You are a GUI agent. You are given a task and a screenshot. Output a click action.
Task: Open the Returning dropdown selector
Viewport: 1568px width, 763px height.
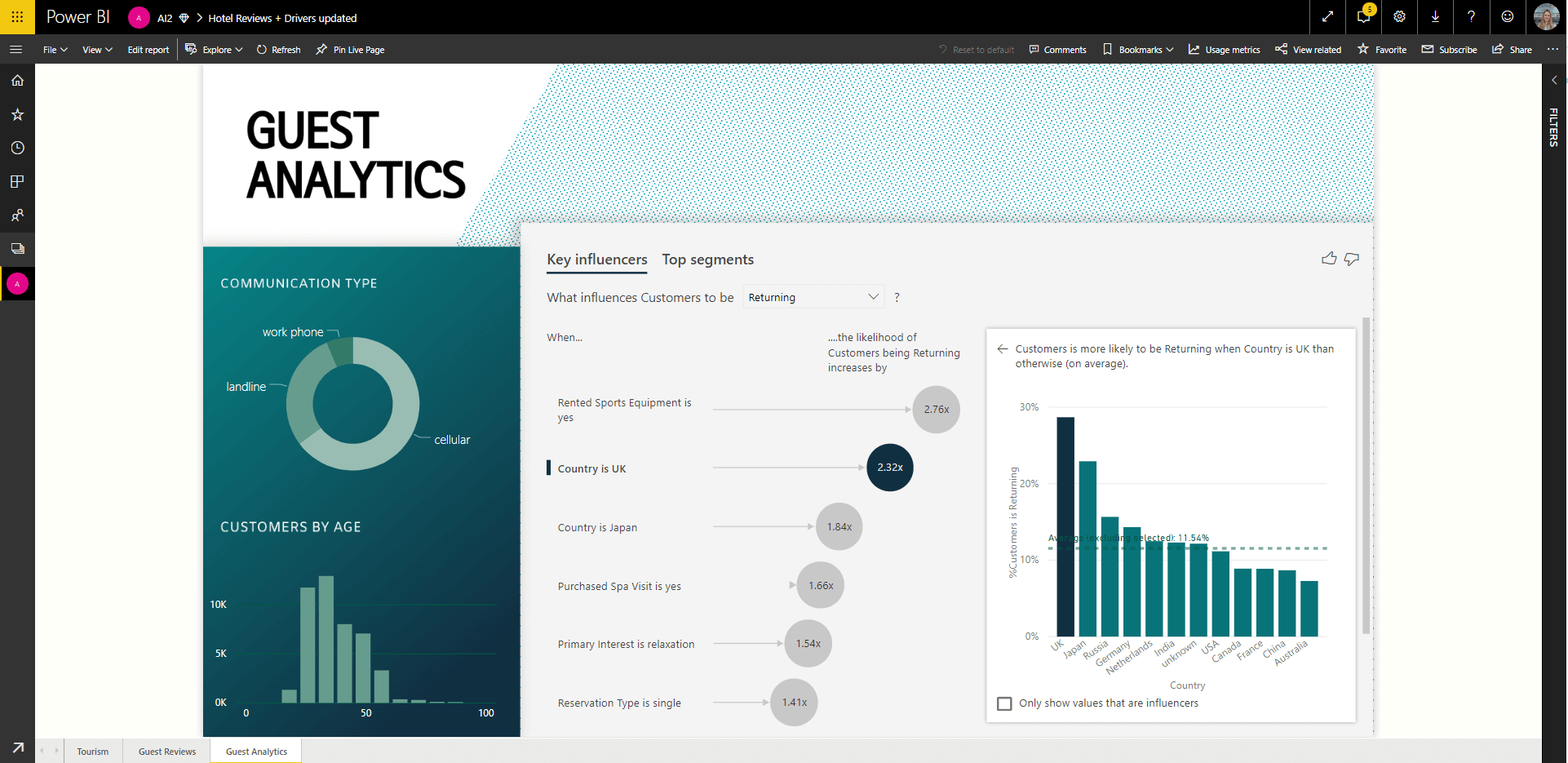point(813,297)
